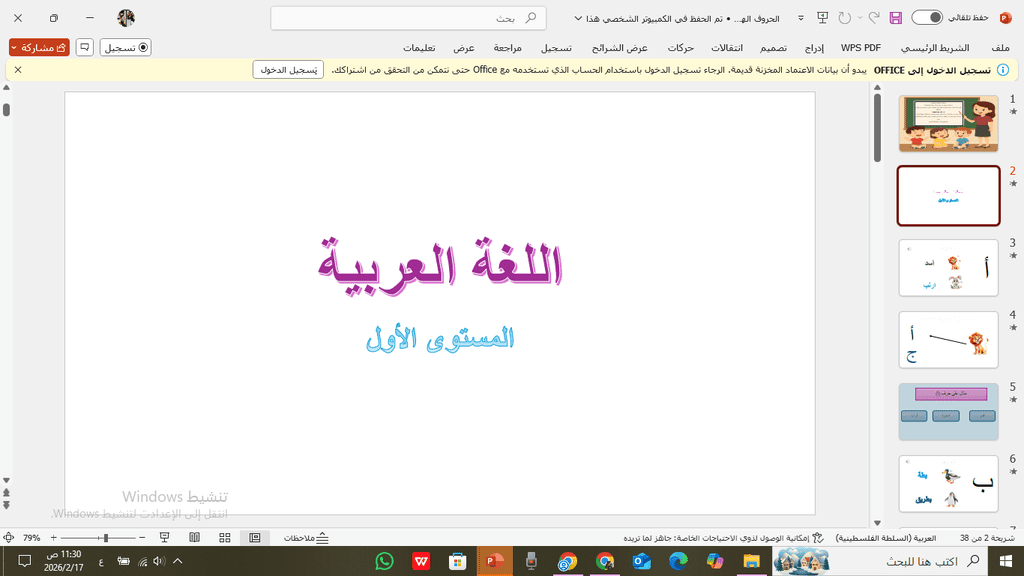Click the next slide double-arrow button

[7, 505]
